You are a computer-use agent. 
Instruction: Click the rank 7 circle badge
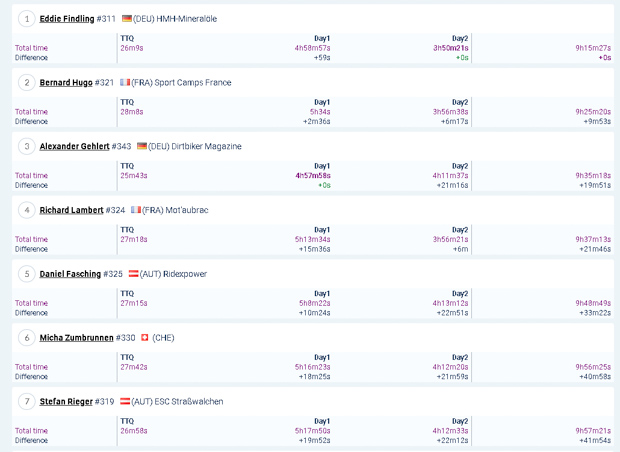[27, 402]
